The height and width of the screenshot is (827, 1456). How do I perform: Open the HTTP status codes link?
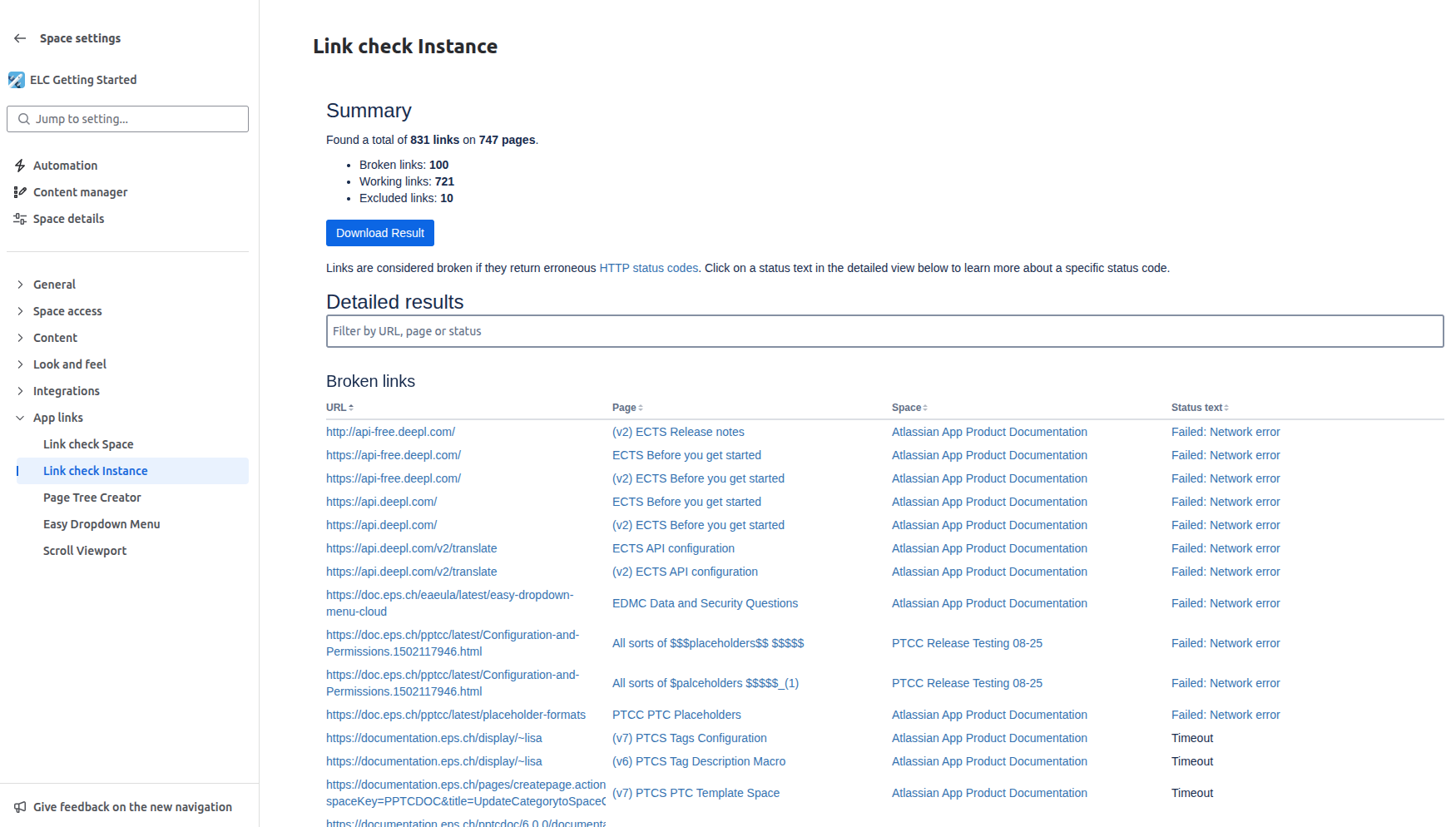pyautogui.click(x=648, y=268)
